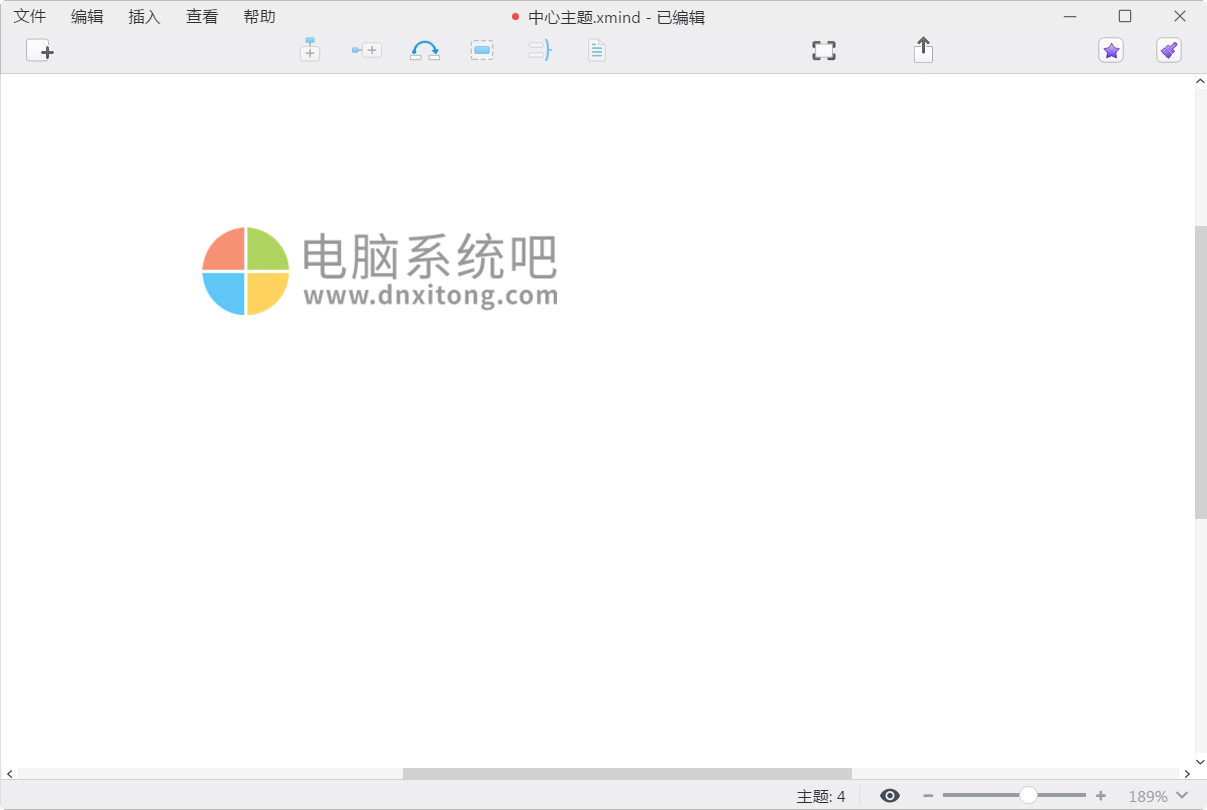The width and height of the screenshot is (1207, 810).
Task: Add a boundary around topics
Action: [482, 50]
